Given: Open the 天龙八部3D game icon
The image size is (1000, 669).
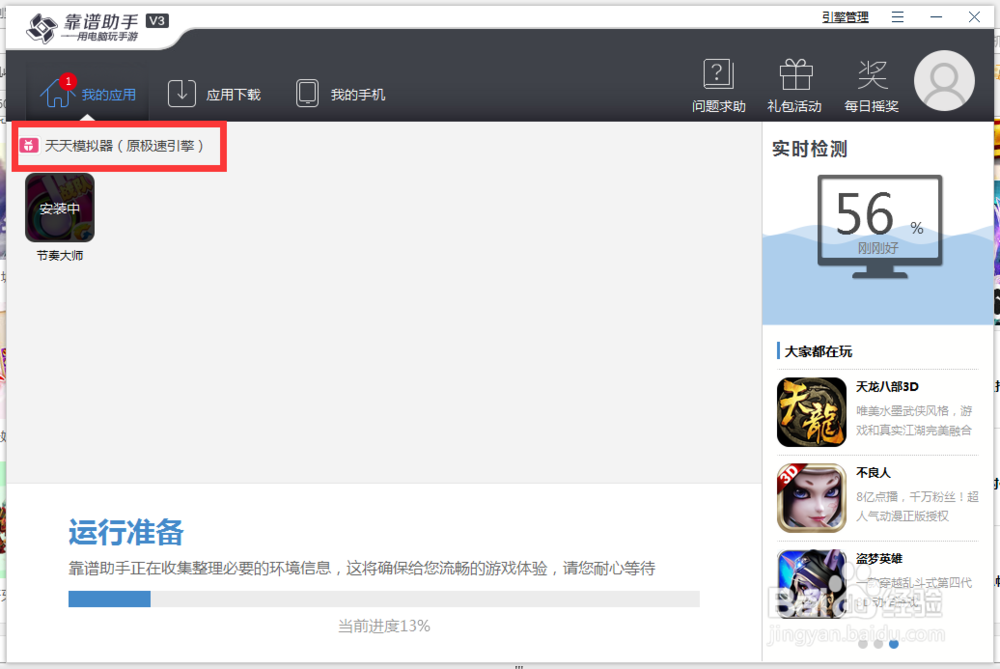Looking at the screenshot, I should coord(811,412).
